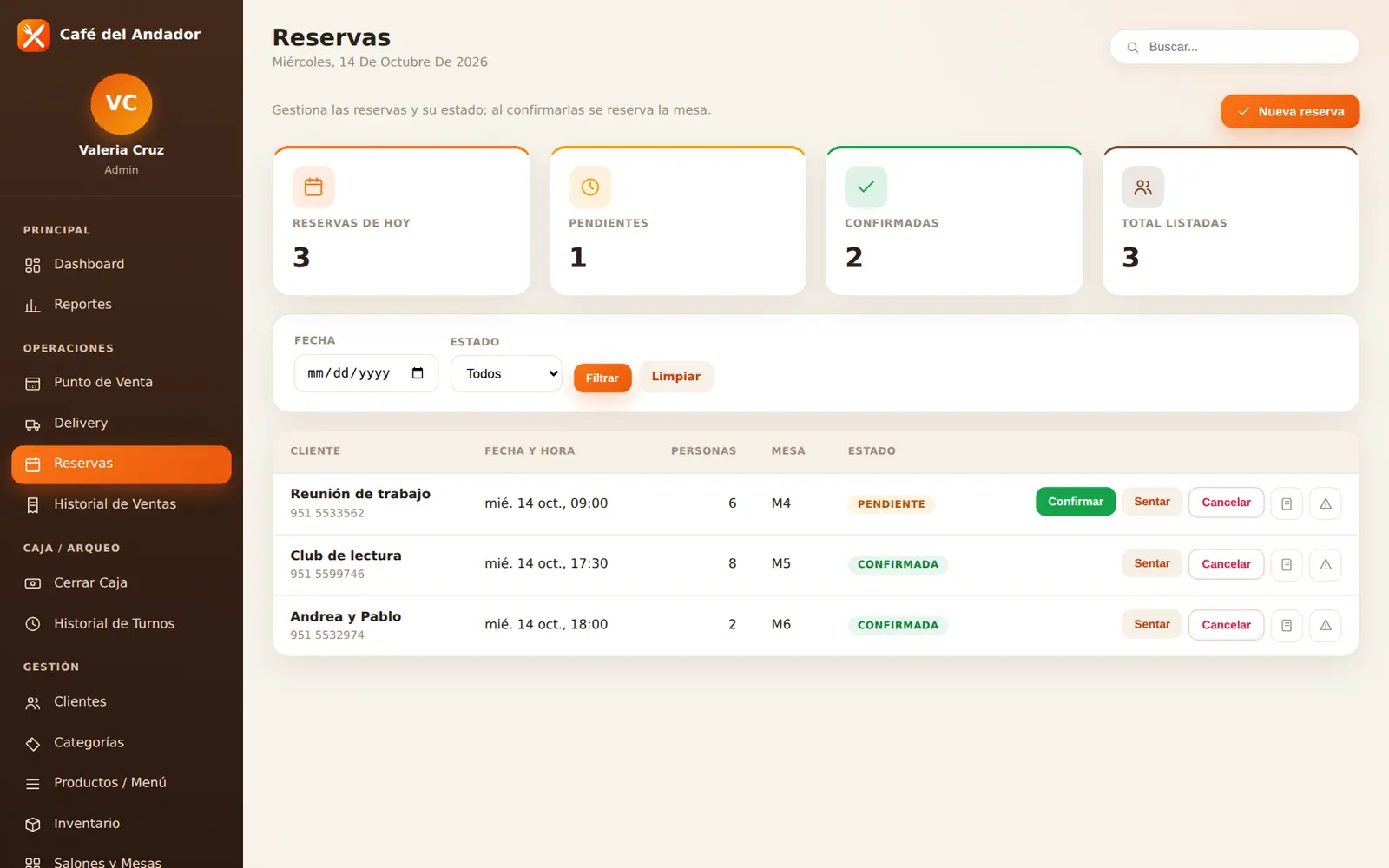Open the Estado dropdown set to Todos
1389x868 pixels.
tap(506, 374)
